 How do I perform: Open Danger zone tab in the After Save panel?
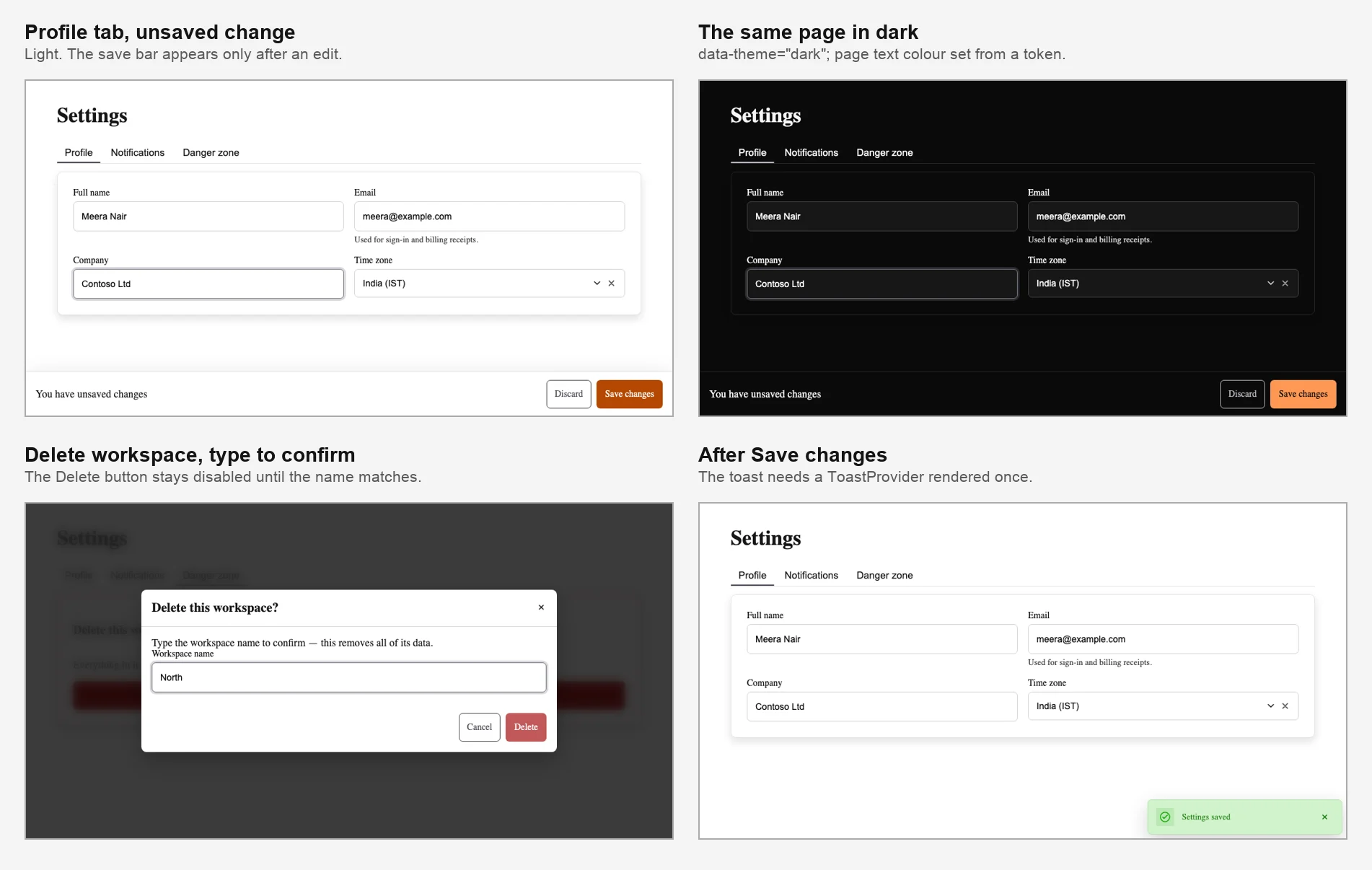884,576
